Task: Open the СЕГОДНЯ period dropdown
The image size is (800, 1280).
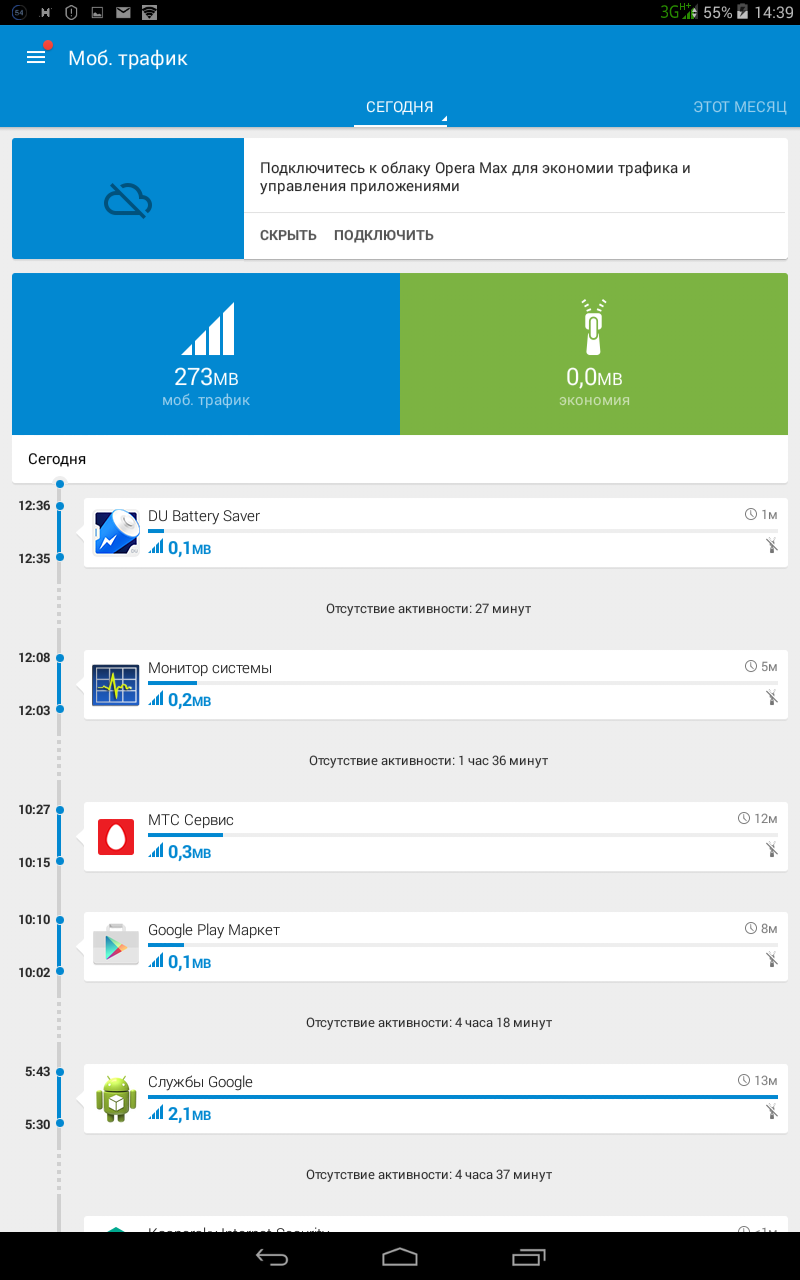Action: [400, 107]
